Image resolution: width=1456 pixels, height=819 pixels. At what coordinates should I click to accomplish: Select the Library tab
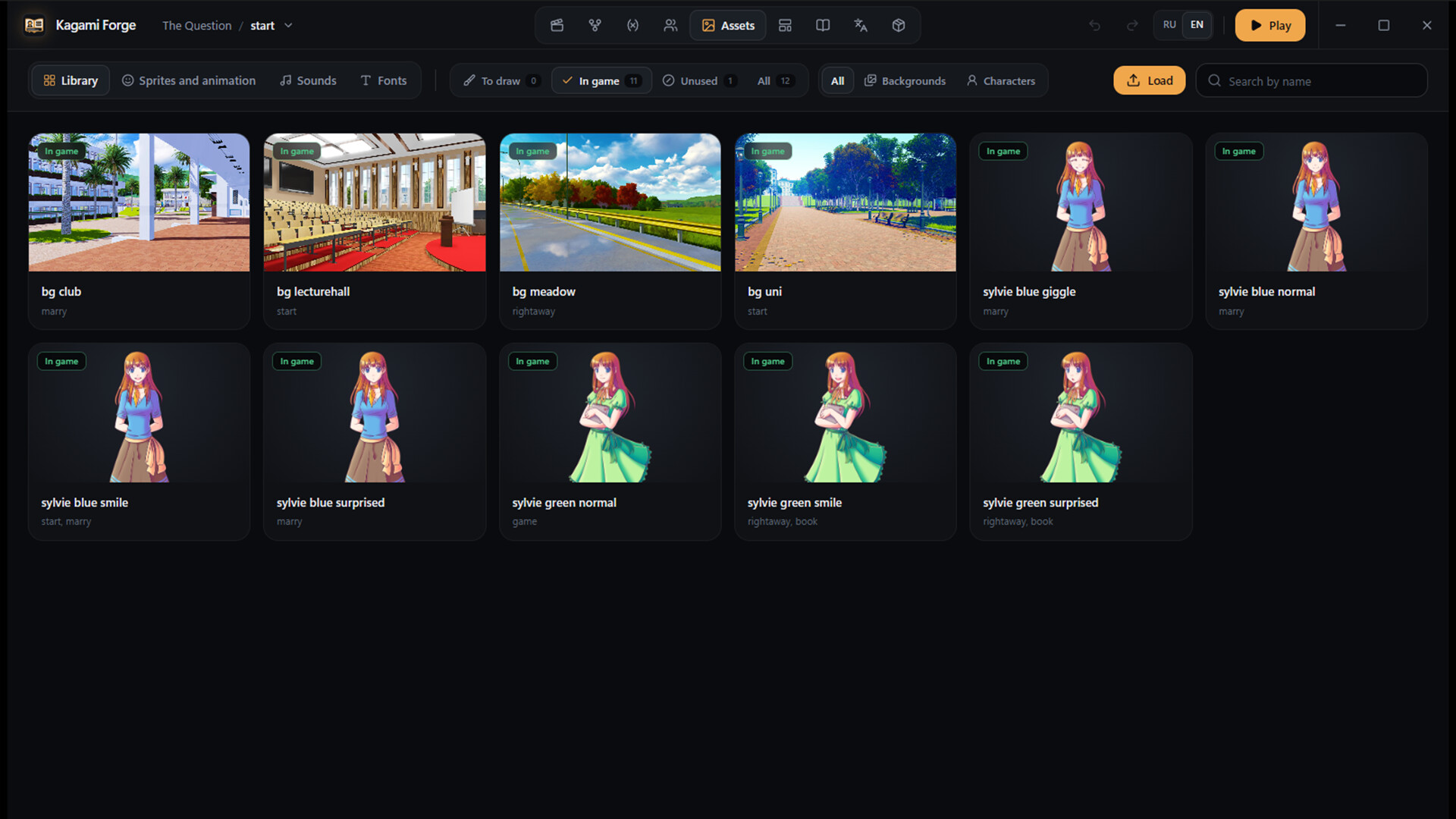pyautogui.click(x=71, y=80)
